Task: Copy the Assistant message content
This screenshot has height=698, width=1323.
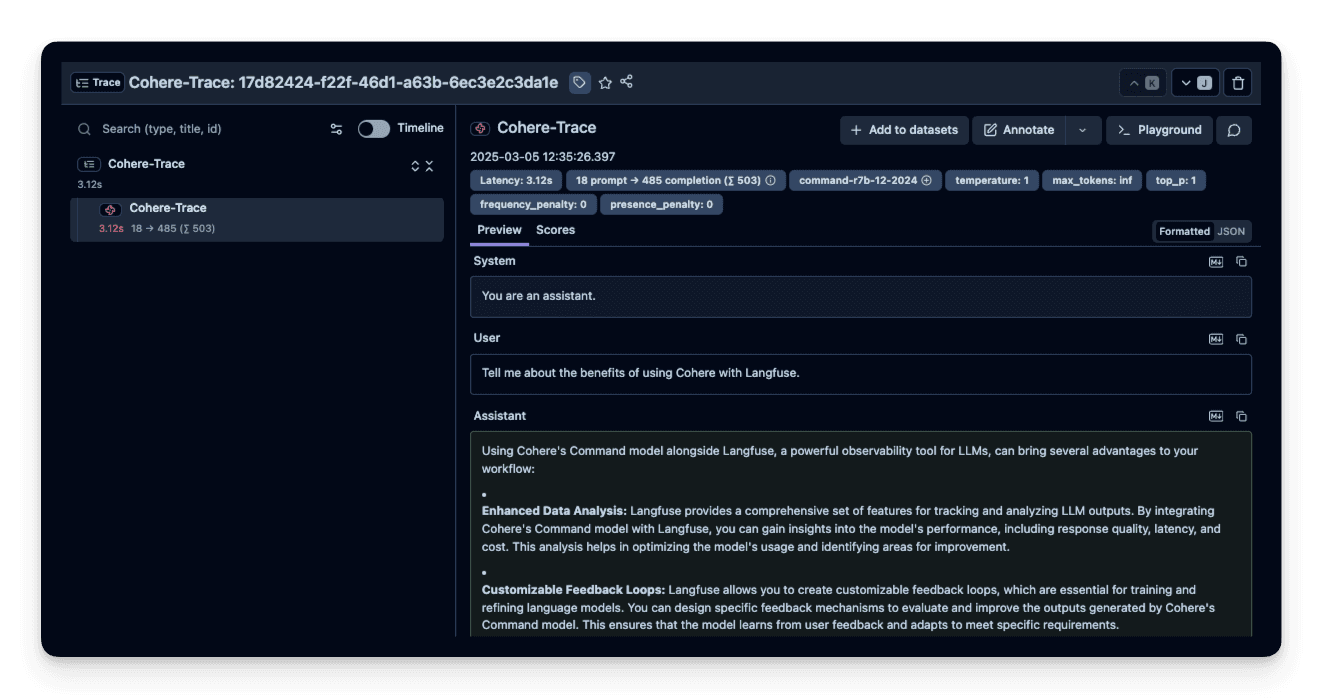Action: [1241, 416]
